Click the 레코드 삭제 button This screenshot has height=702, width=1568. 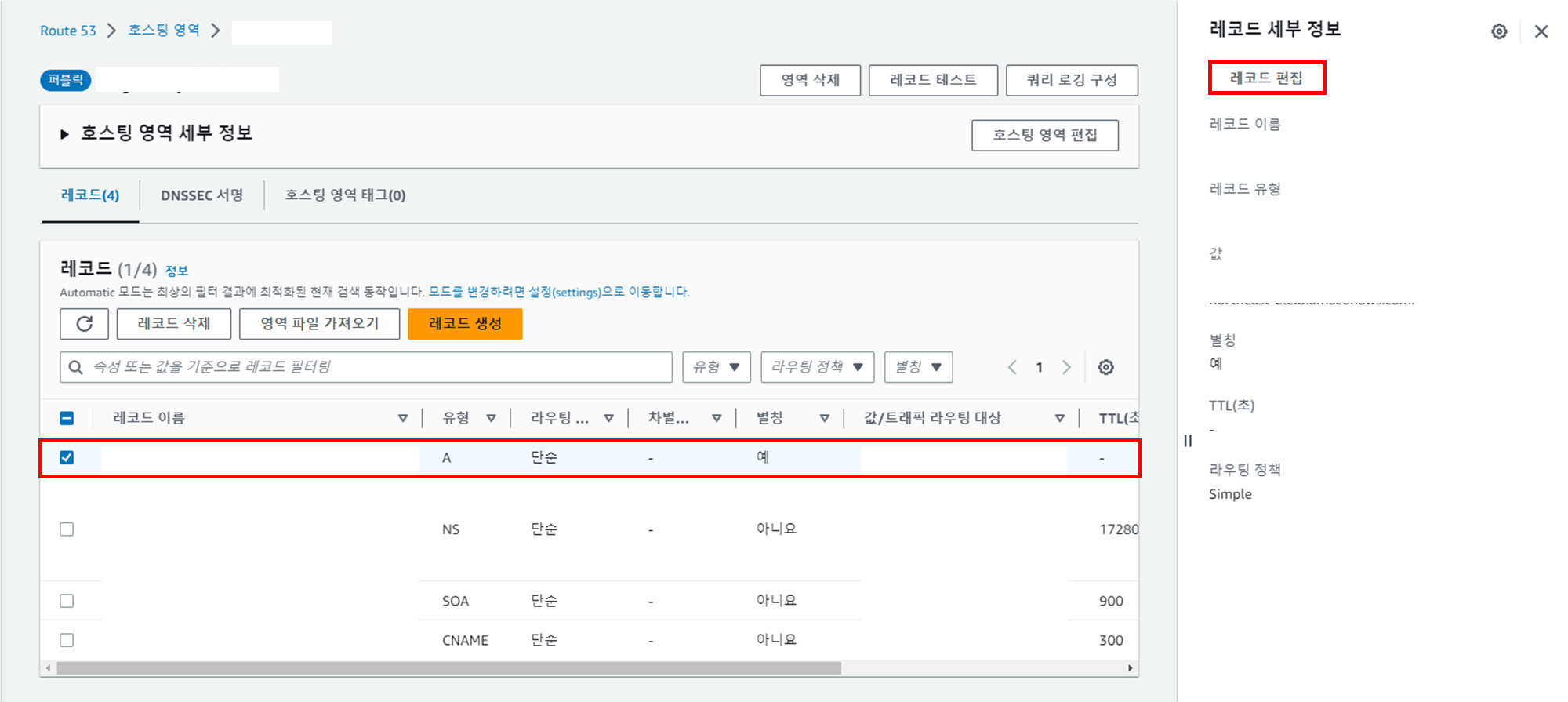(x=174, y=323)
